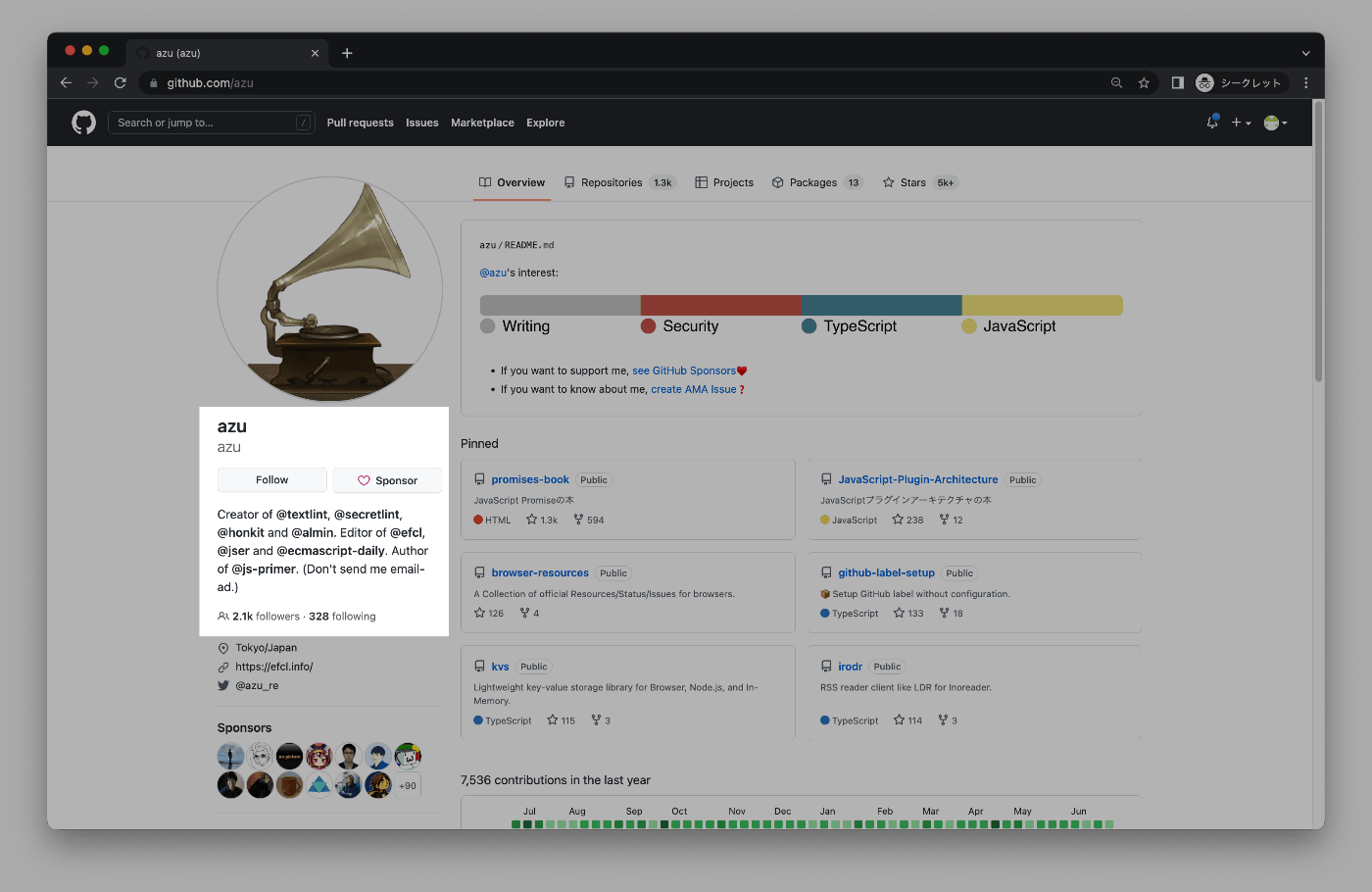Screen dimensions: 1372x892
Task: Click the see GitHub Sponsors link
Action: 684,371
